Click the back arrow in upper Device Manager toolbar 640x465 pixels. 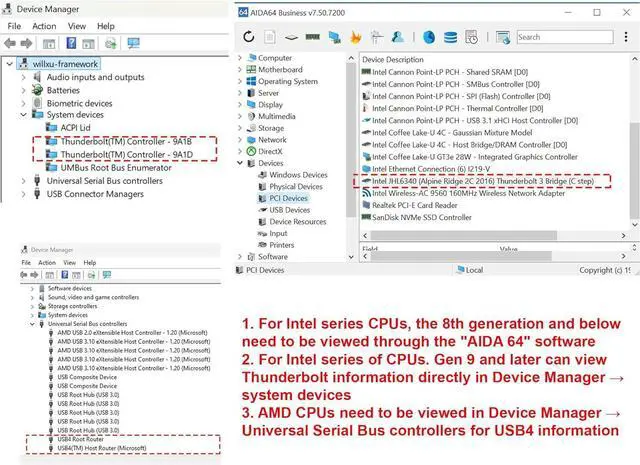click(10, 43)
